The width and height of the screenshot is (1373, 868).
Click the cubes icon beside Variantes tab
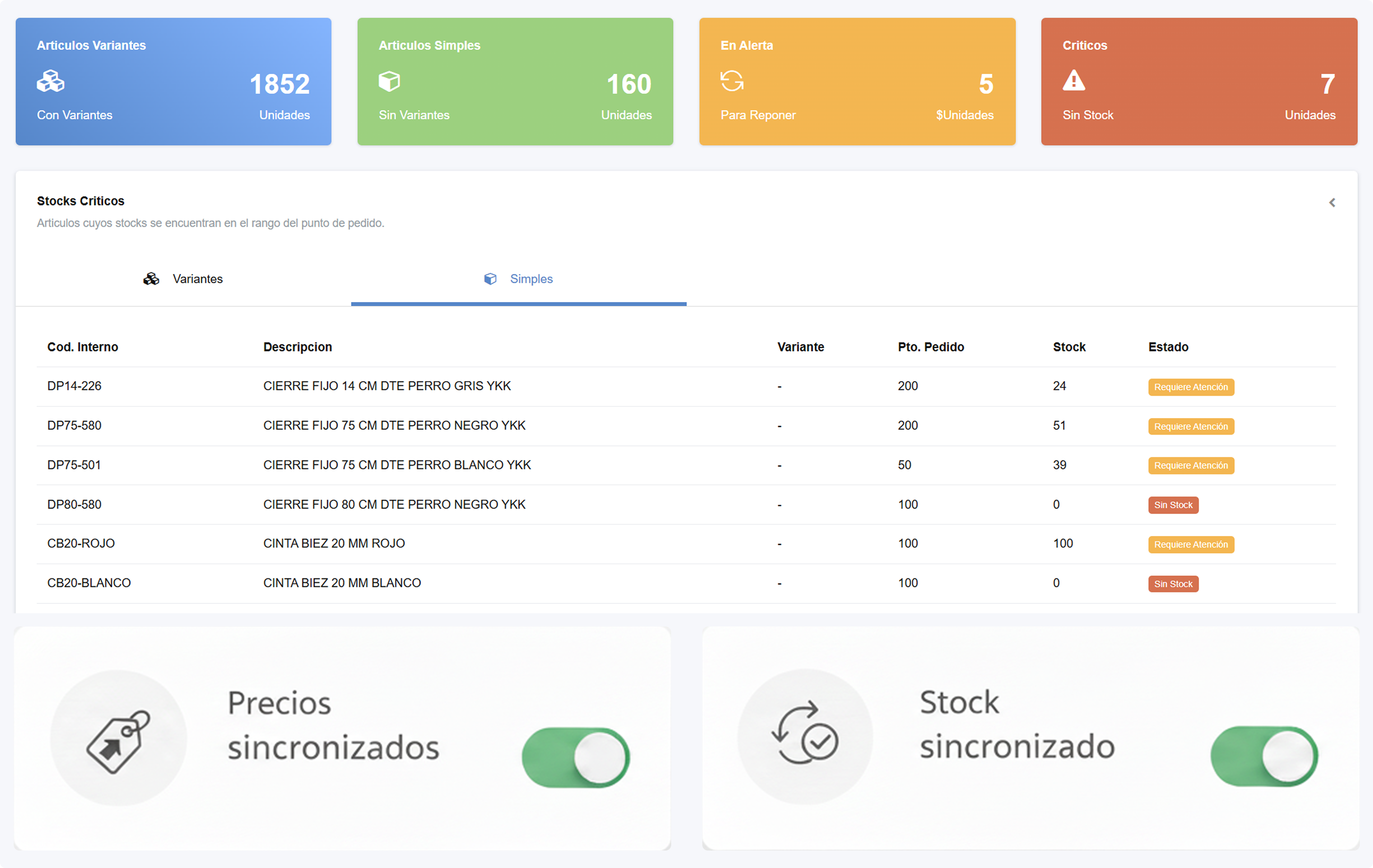151,279
